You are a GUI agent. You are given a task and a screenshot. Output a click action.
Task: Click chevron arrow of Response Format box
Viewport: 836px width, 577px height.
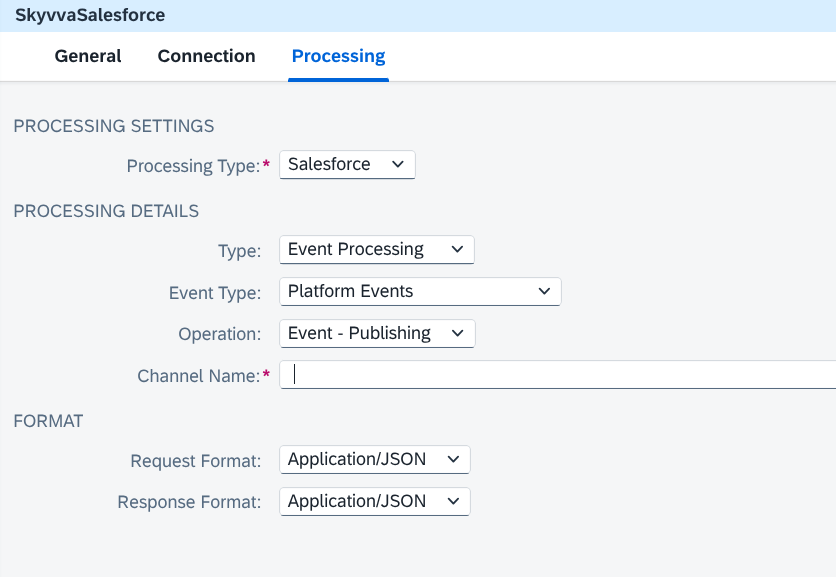(x=453, y=501)
